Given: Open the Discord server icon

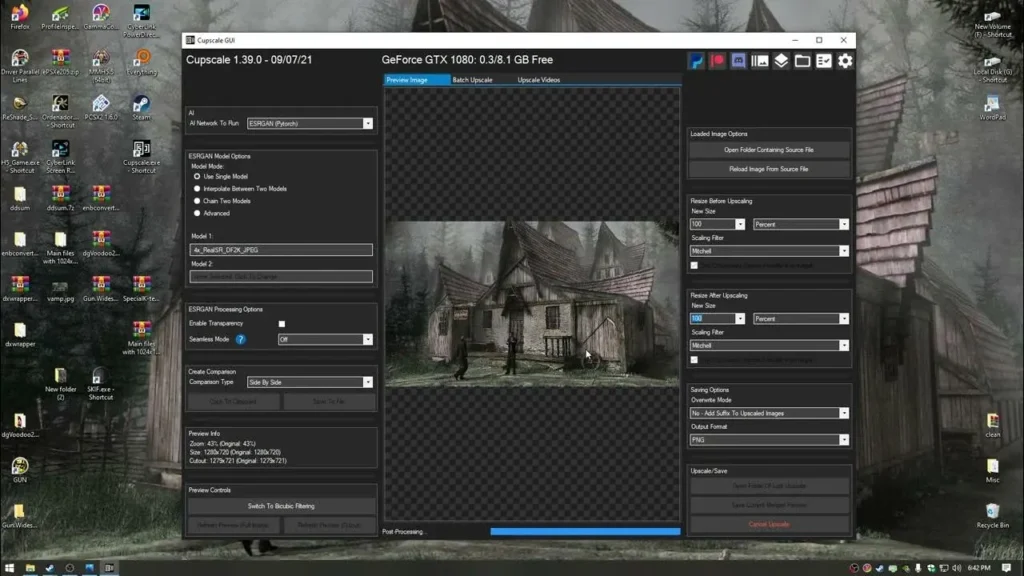Looking at the screenshot, I should [x=738, y=61].
